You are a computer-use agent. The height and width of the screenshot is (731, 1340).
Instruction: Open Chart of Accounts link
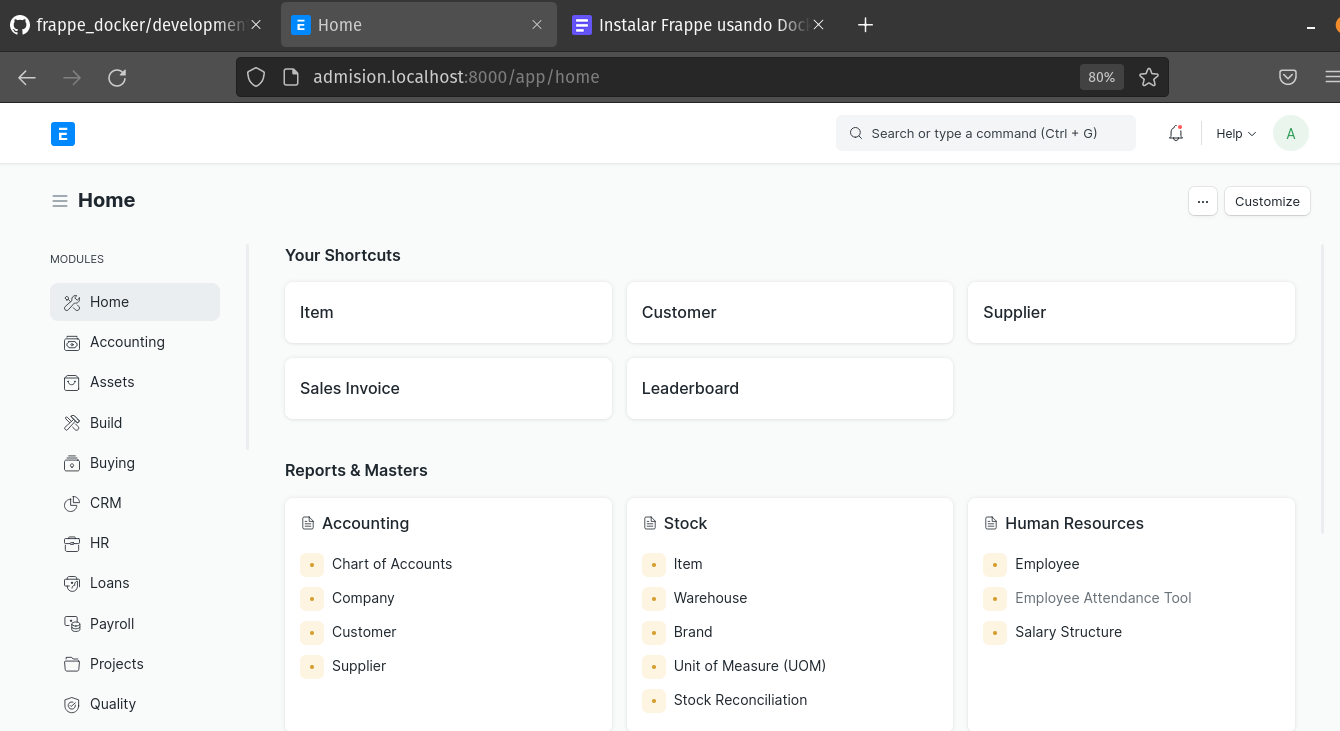point(392,564)
